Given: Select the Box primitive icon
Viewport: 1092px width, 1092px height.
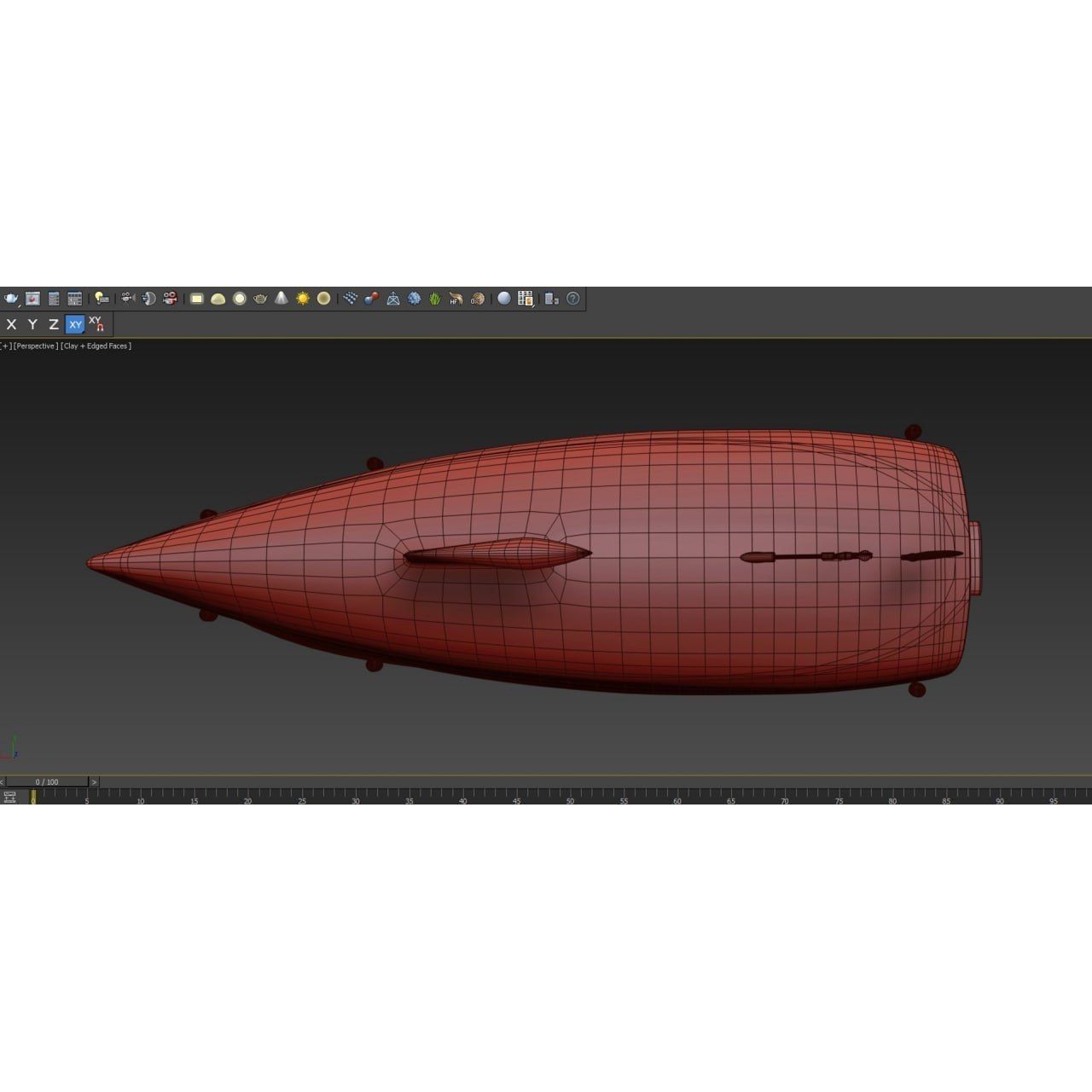Looking at the screenshot, I should coord(196,299).
